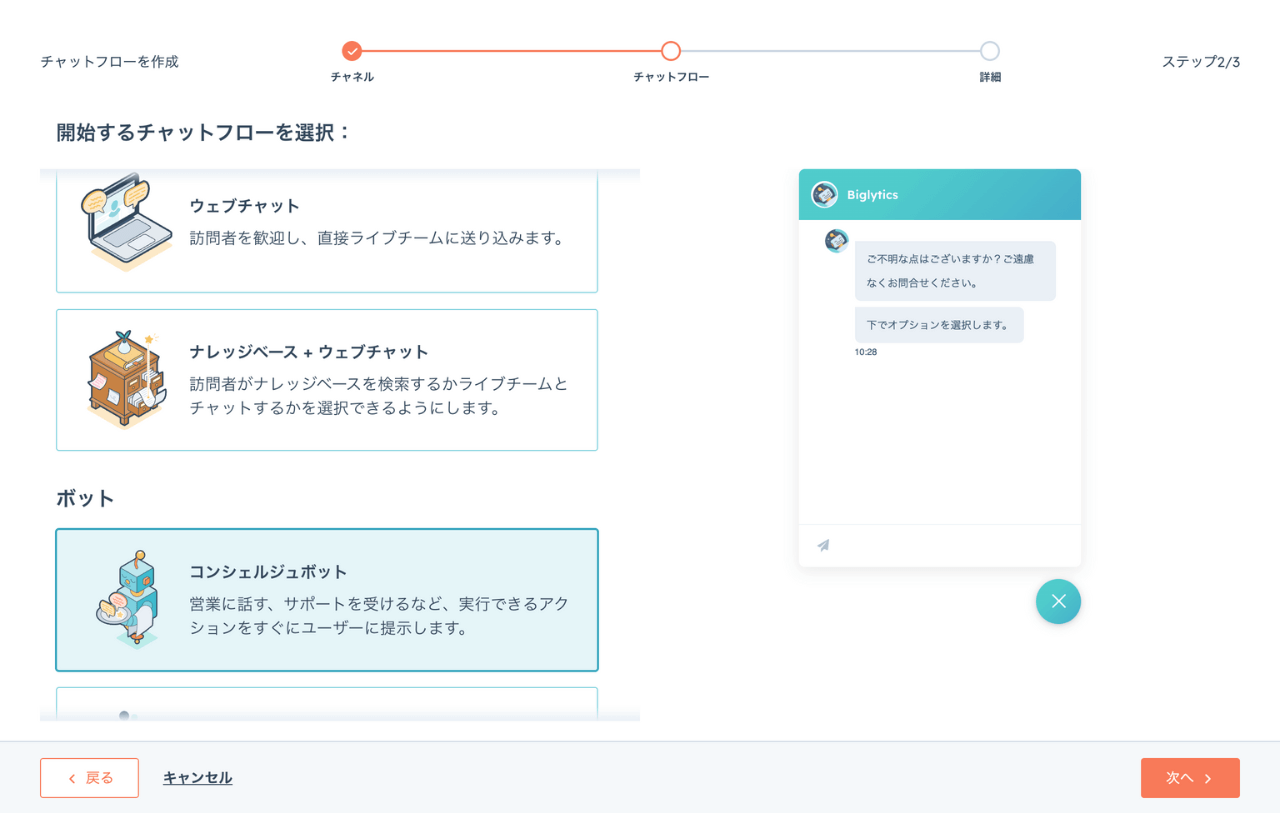Viewport: 1280px width, 813px height.
Task: Click the 10:28 timestamp in chat
Action: point(866,352)
